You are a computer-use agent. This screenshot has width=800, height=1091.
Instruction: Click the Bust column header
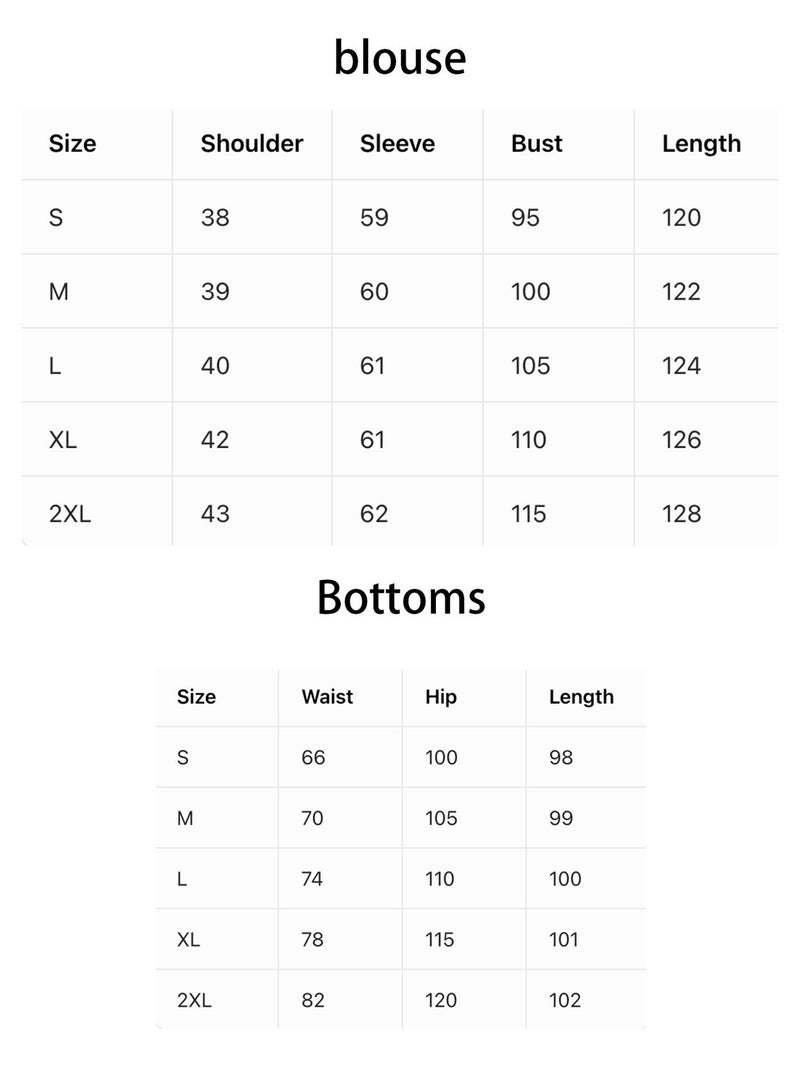(537, 144)
